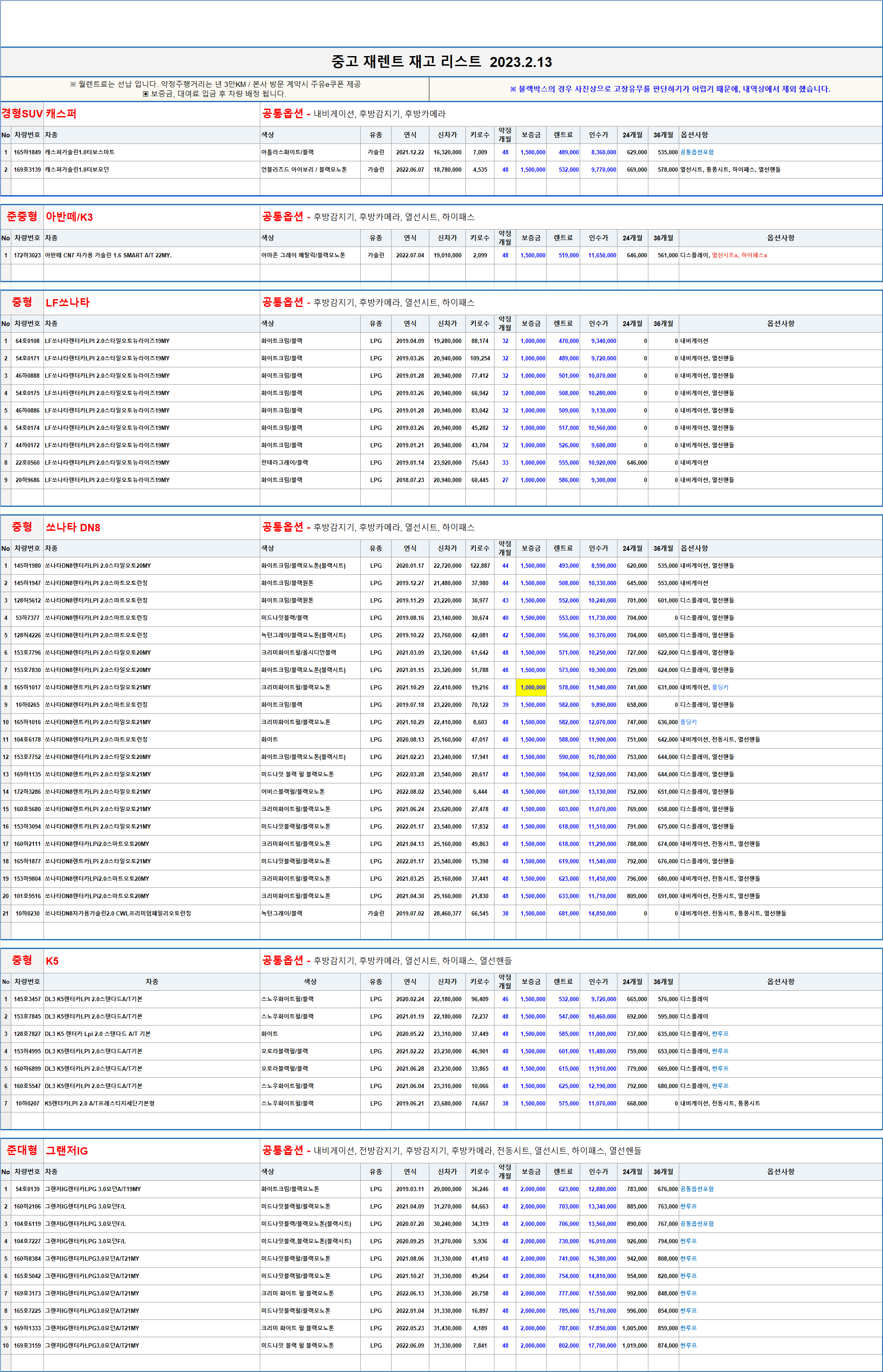
Task: Select vehicle number 54호0139
Action: point(27,1189)
